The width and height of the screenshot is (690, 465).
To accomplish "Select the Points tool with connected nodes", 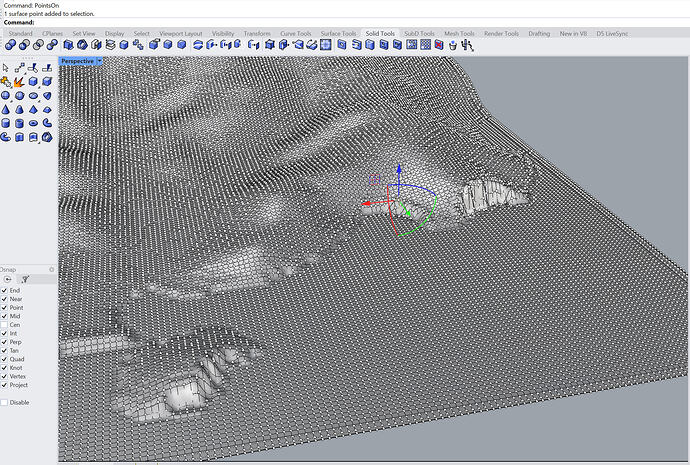I will point(19,68).
